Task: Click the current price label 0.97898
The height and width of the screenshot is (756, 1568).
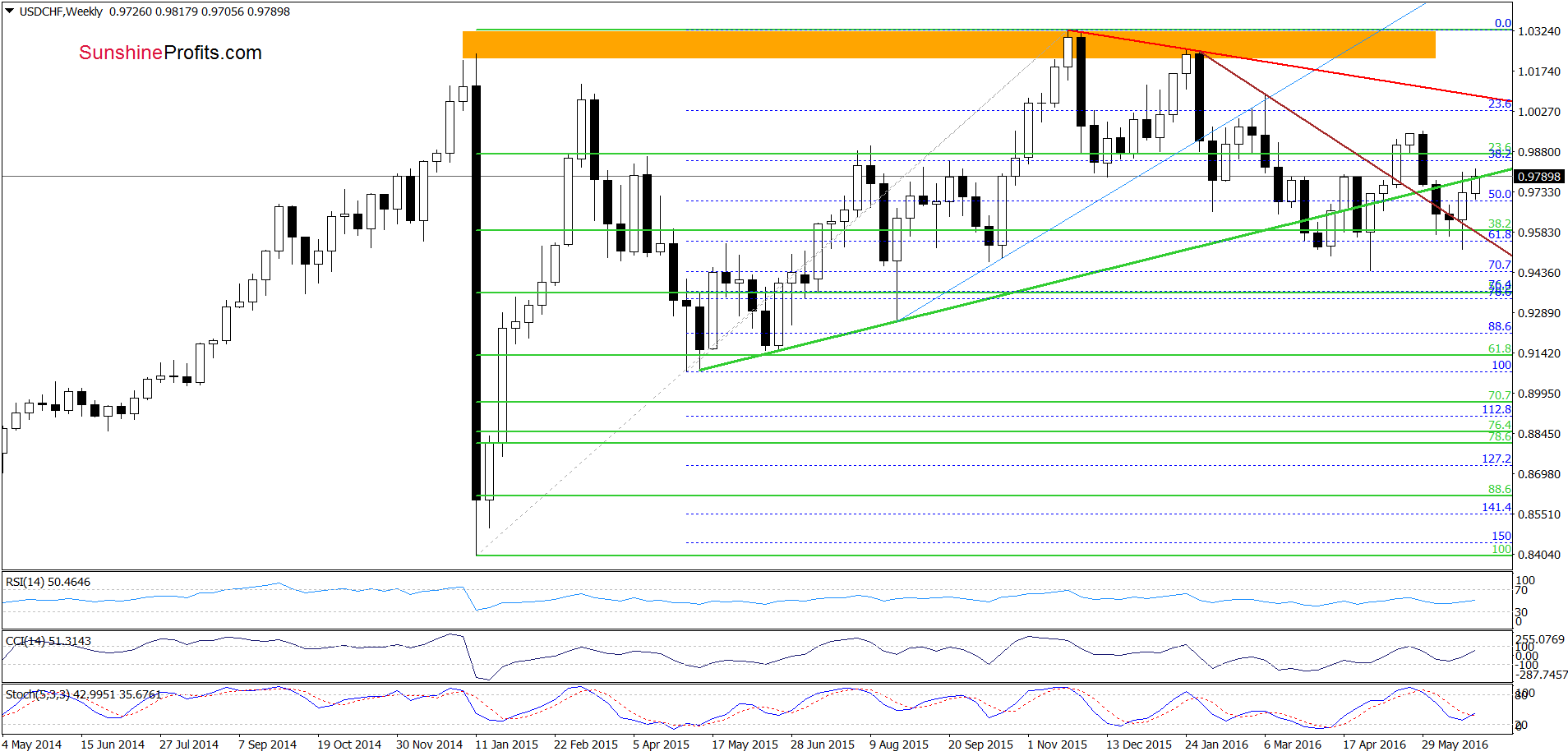Action: tap(1538, 177)
